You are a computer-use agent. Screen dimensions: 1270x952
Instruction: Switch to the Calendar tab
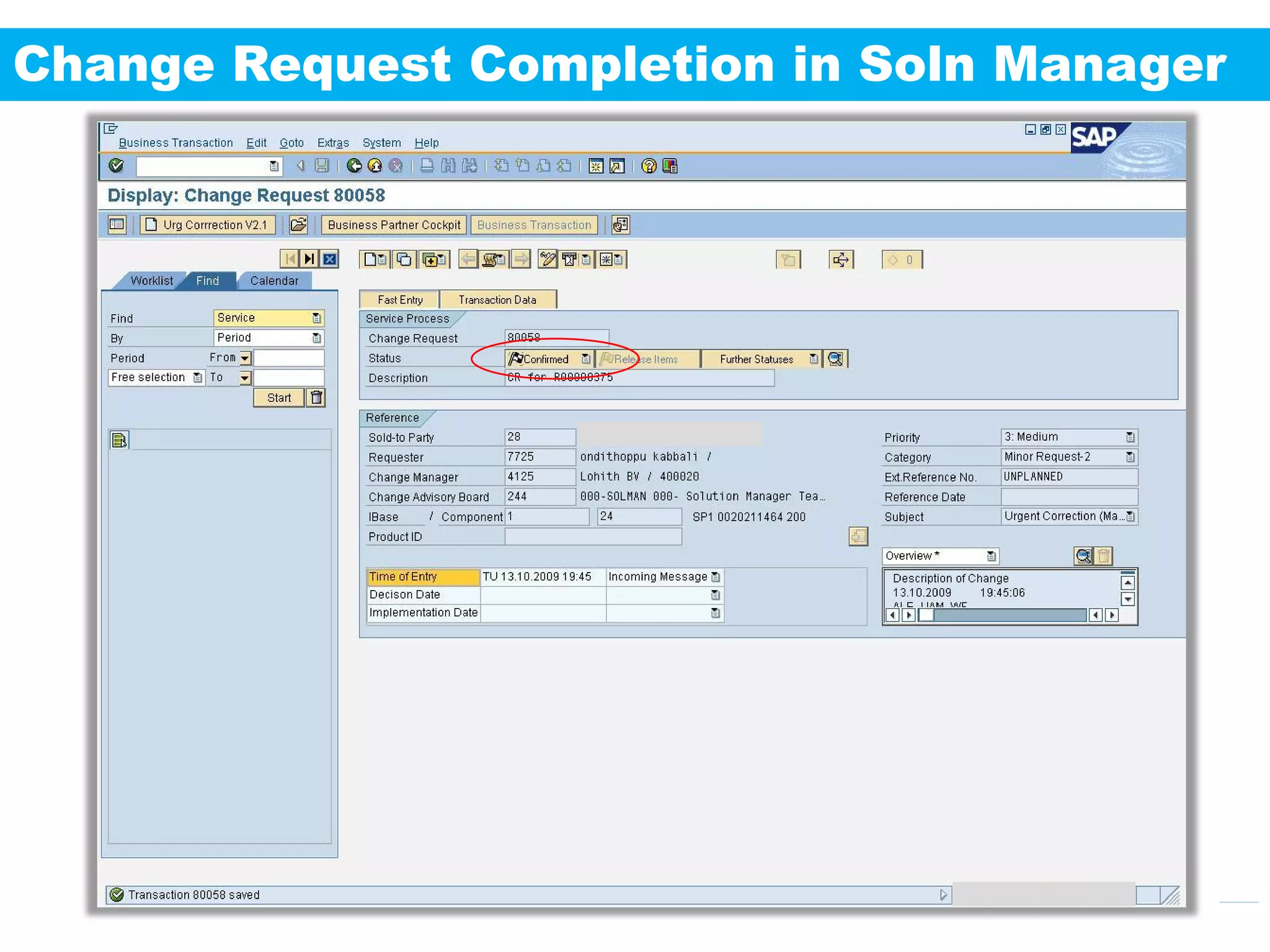click(274, 281)
